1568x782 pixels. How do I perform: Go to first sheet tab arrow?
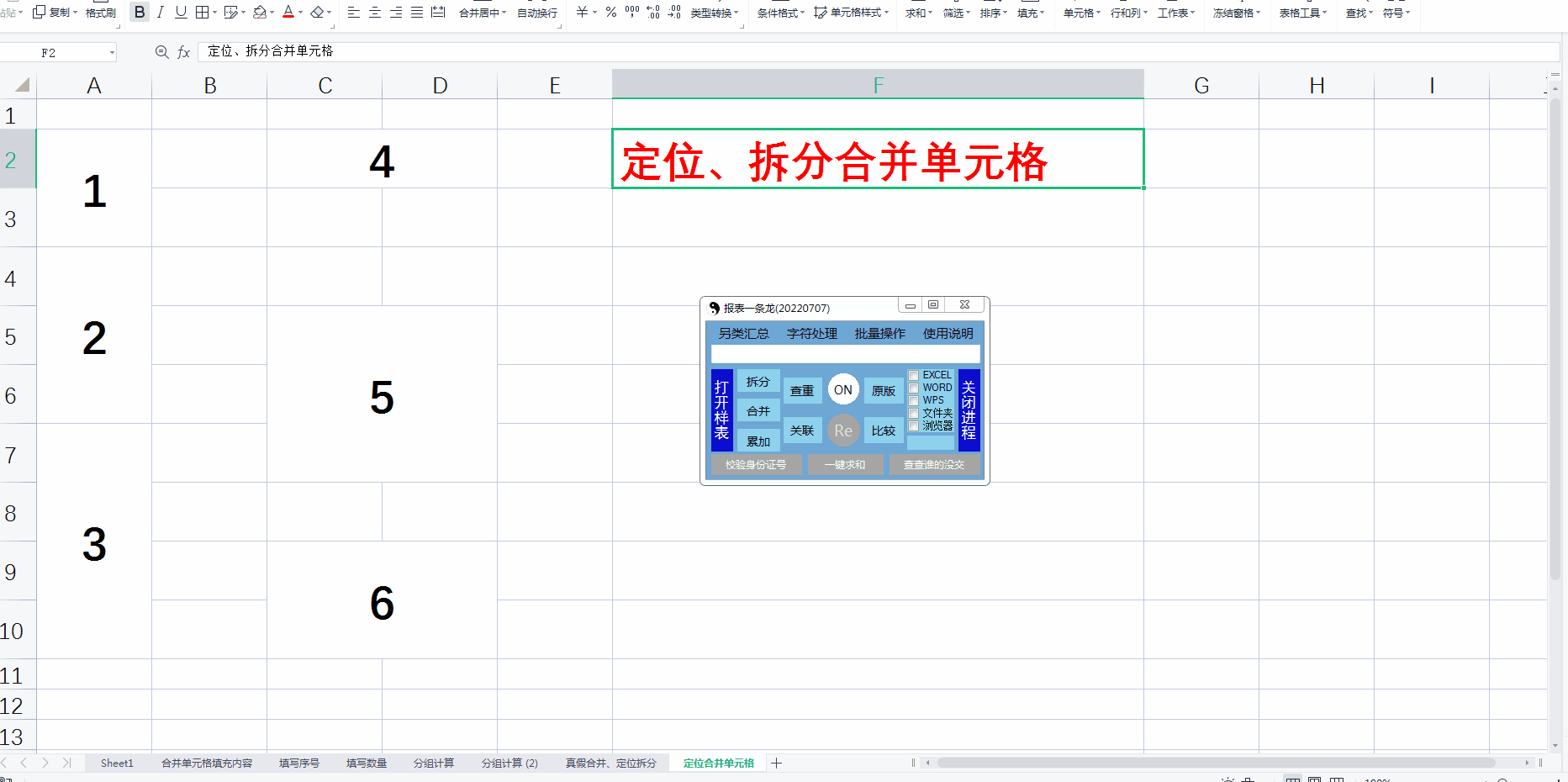(x=3, y=763)
